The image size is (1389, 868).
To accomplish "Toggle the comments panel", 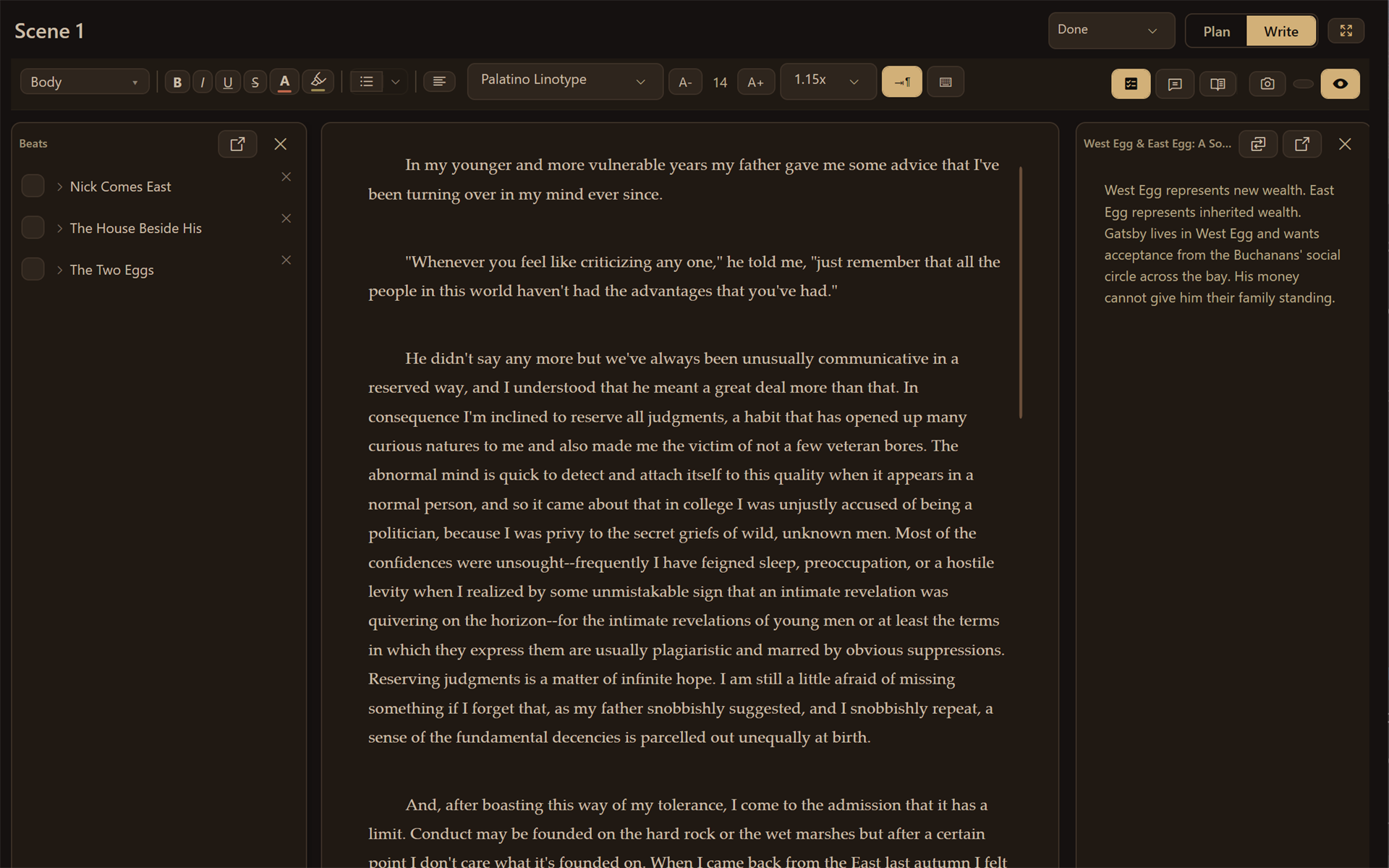I will pyautogui.click(x=1175, y=84).
